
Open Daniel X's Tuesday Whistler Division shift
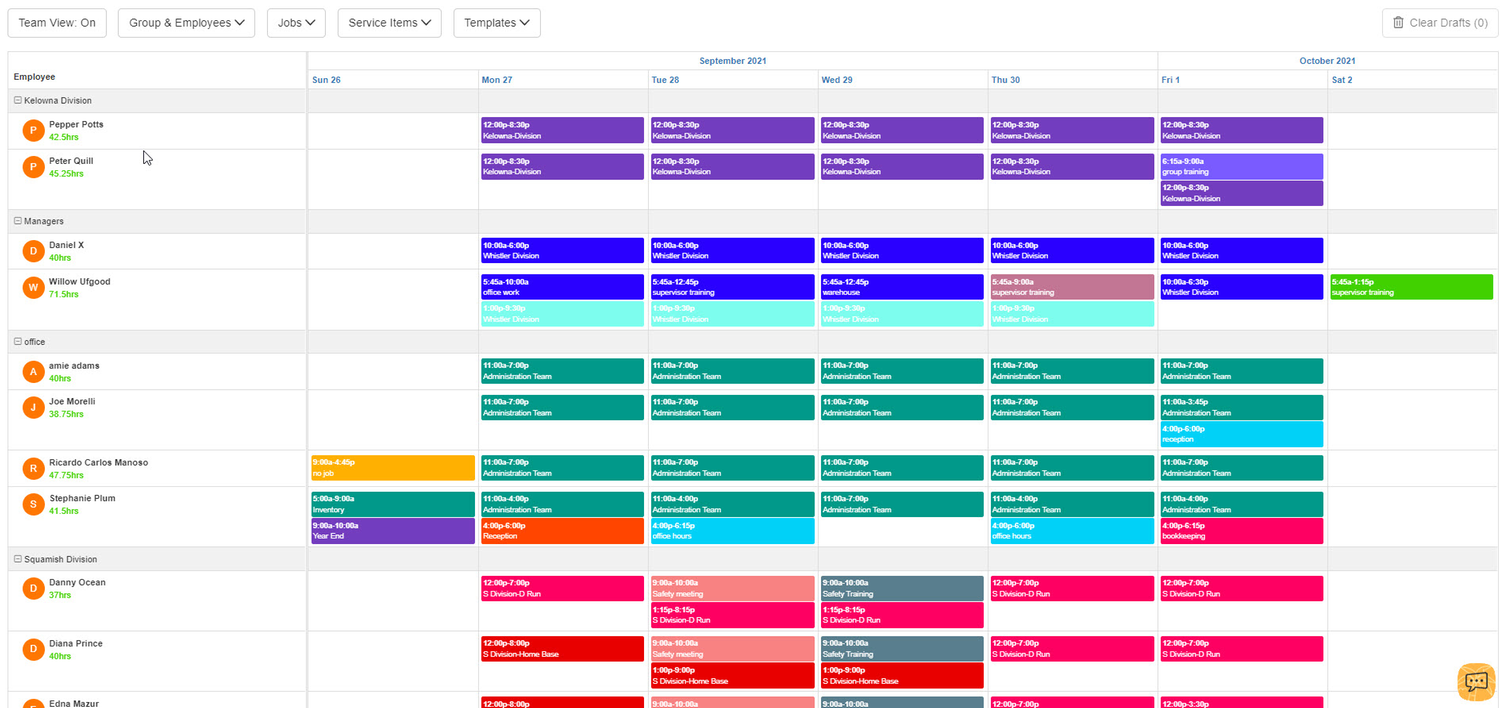click(x=732, y=250)
